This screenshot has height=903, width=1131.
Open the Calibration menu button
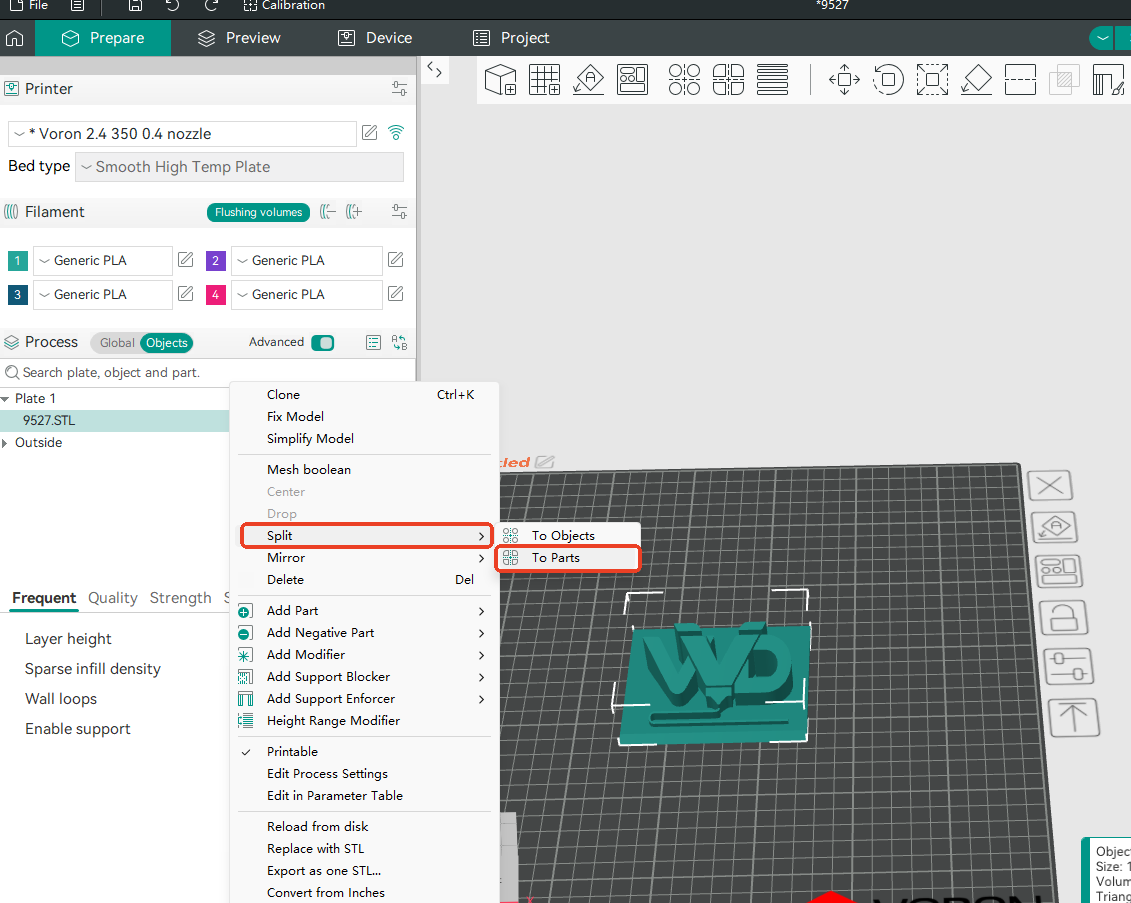pyautogui.click(x=284, y=6)
